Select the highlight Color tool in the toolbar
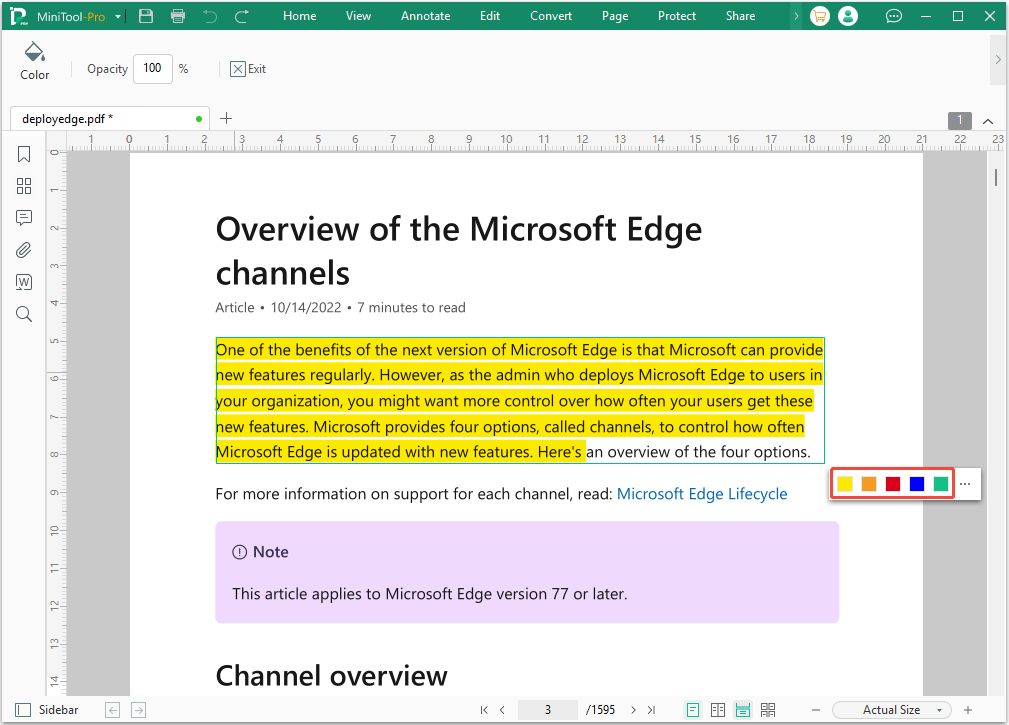 tap(34, 60)
